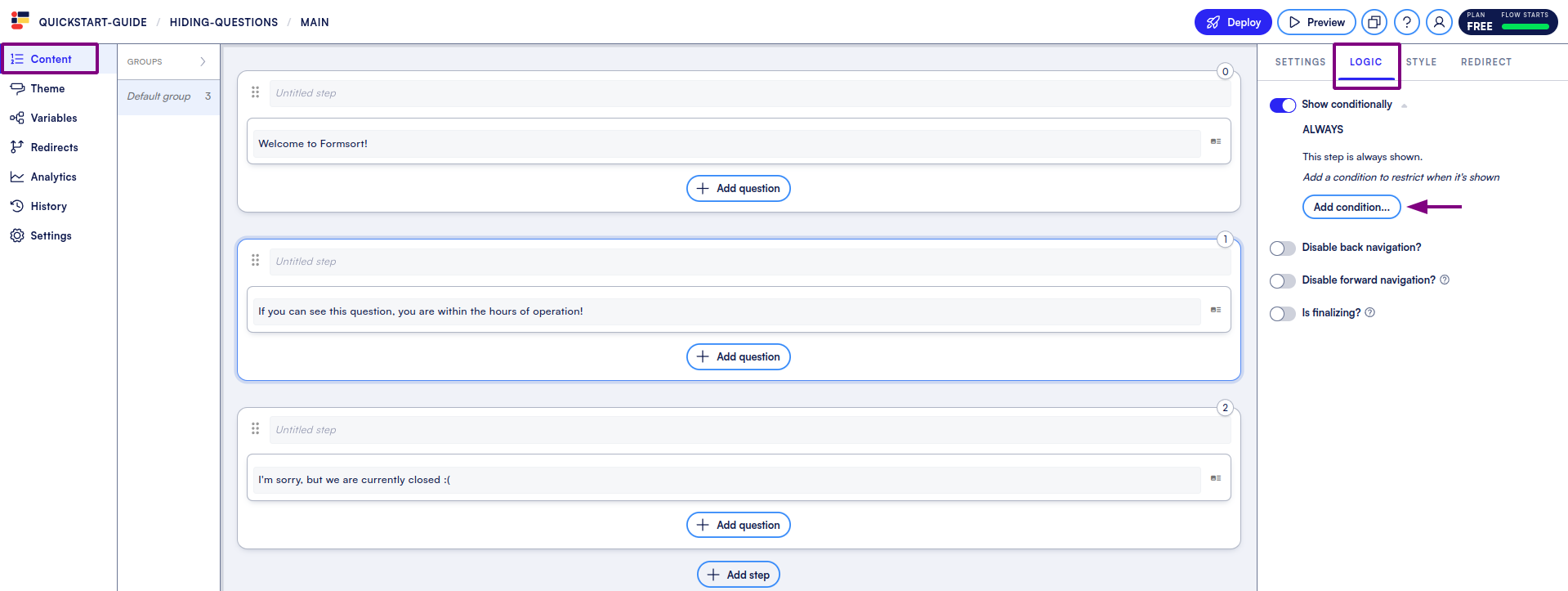1568x591 pixels.
Task: Click the drag handle on the closed step
Action: [255, 429]
